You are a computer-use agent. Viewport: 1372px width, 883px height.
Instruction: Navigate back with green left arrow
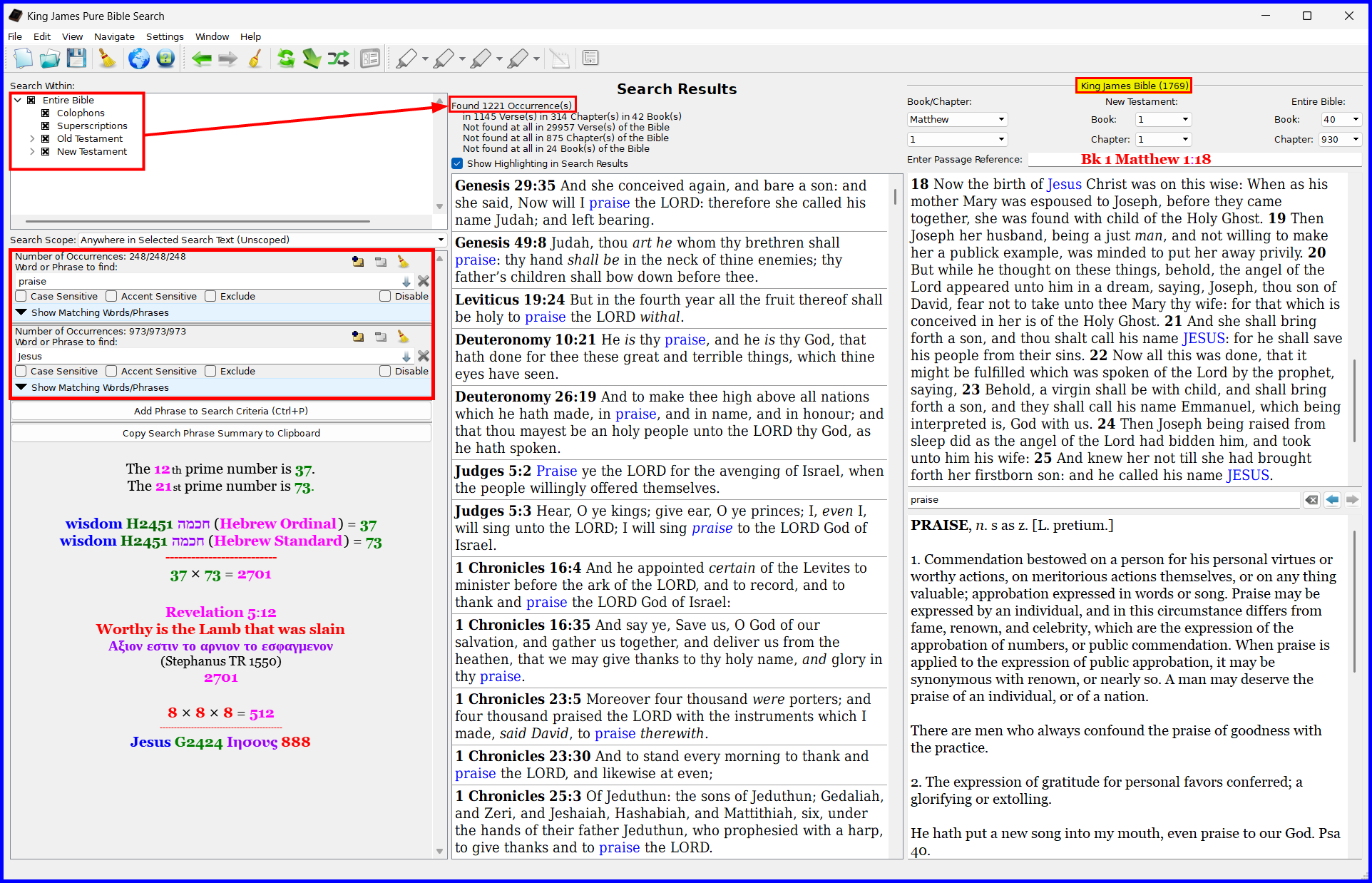coord(201,58)
